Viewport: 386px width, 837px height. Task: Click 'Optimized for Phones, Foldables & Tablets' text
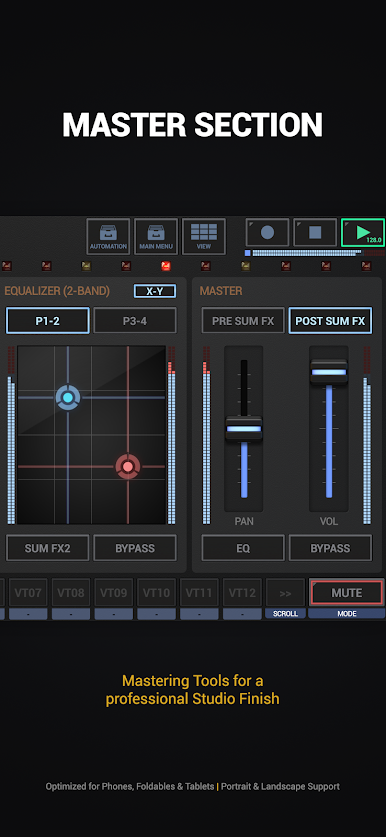[x=130, y=786]
